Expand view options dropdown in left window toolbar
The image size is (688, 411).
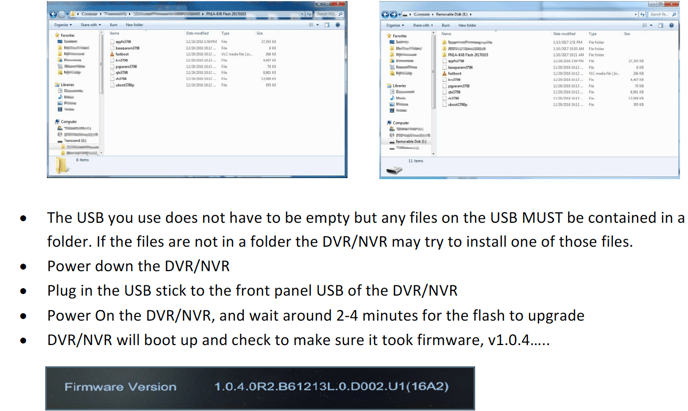[x=317, y=24]
